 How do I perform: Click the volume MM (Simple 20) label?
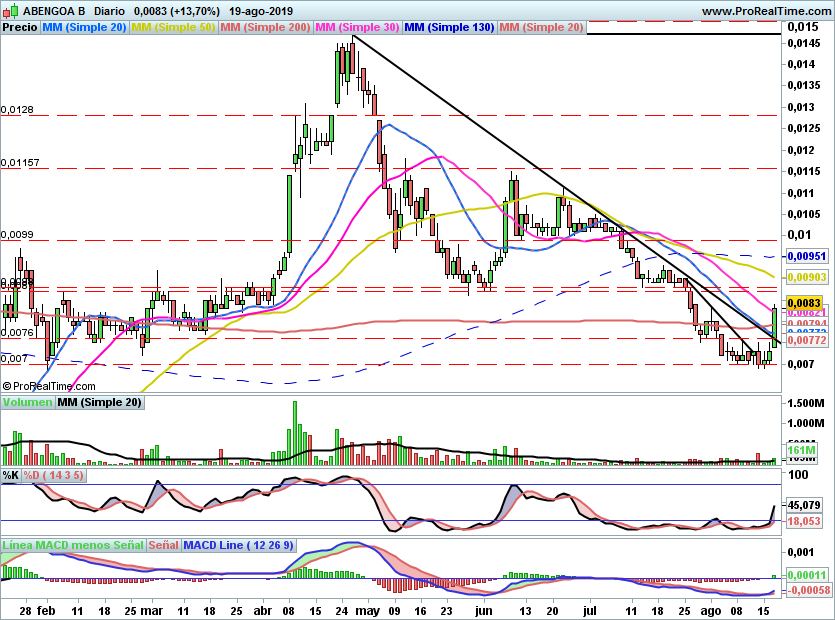(x=100, y=402)
